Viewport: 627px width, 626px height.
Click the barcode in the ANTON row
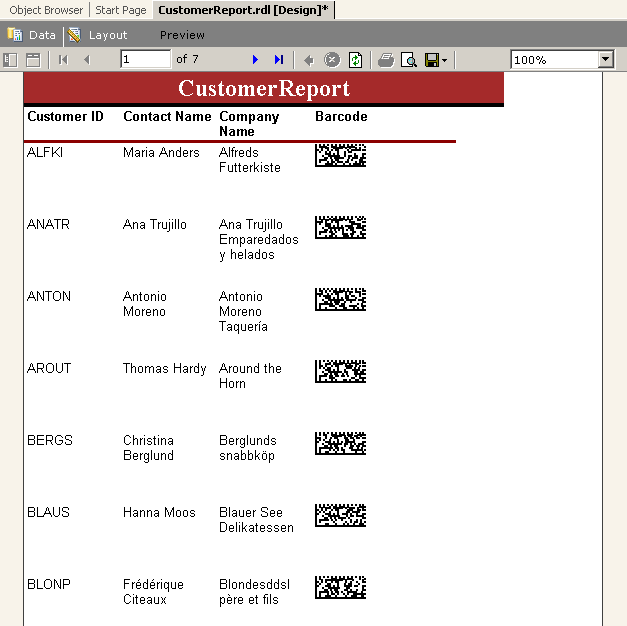pos(340,299)
